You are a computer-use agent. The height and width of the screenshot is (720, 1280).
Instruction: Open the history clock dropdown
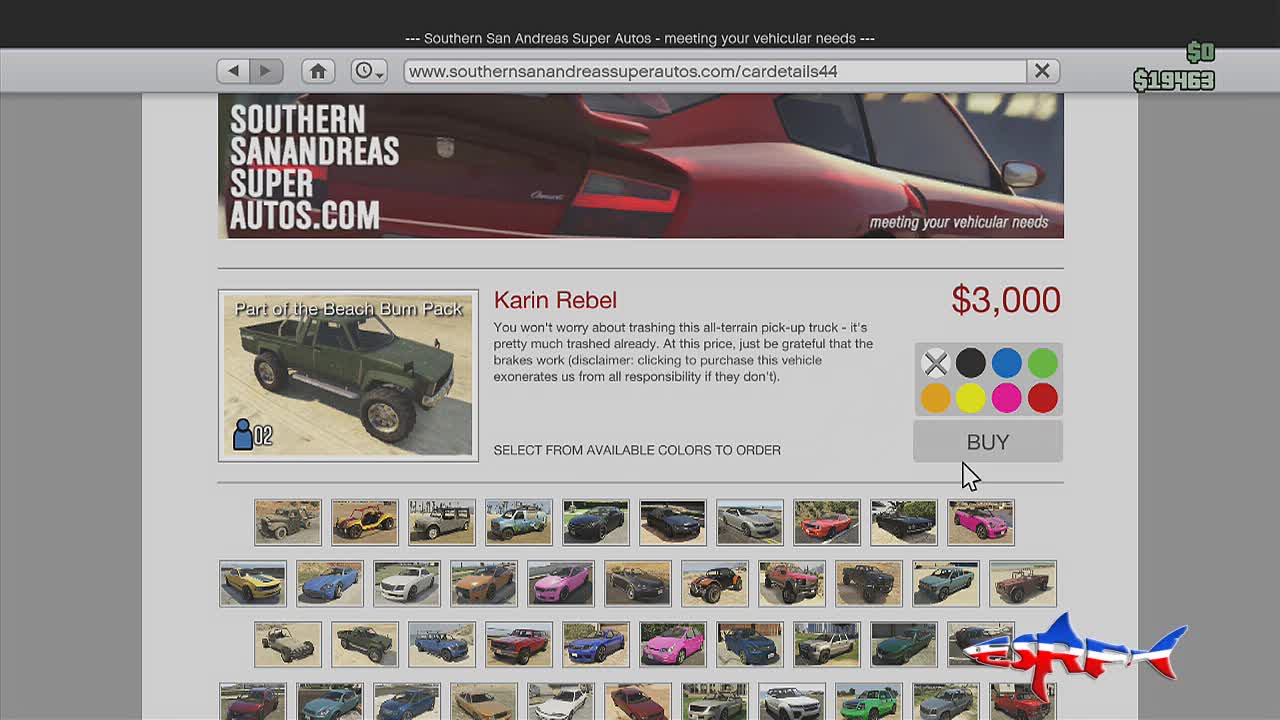pos(369,71)
